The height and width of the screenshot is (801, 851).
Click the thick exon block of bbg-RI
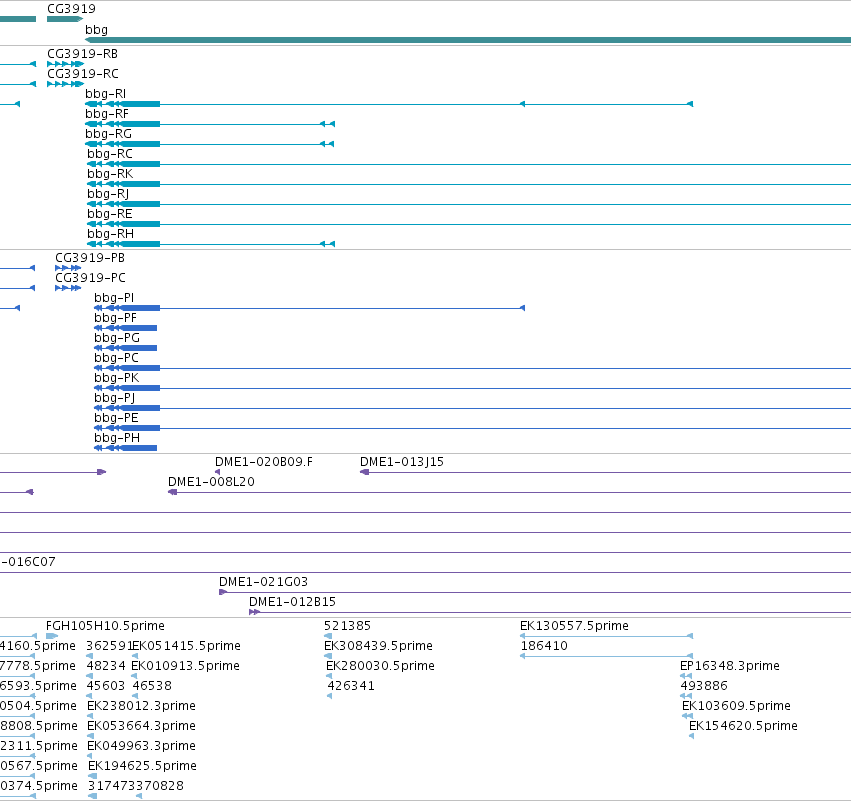pos(140,104)
